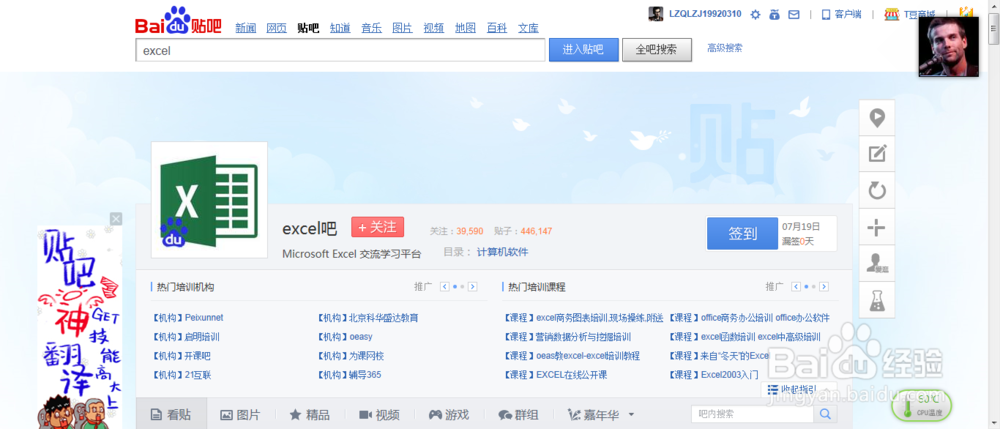Open 【课程】EXCEL在线公开课 link
The width and height of the screenshot is (1000, 429).
pyautogui.click(x=555, y=375)
